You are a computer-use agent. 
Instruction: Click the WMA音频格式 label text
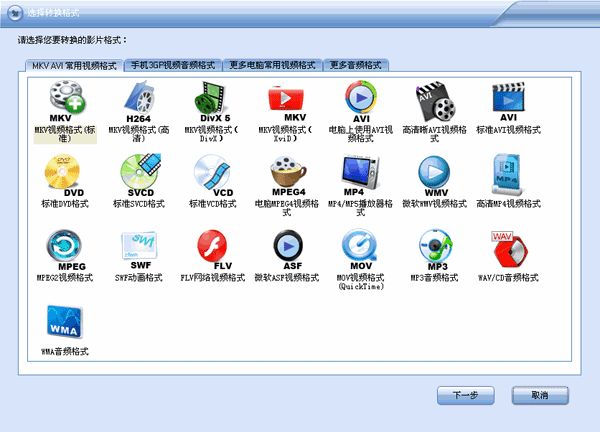click(x=65, y=351)
